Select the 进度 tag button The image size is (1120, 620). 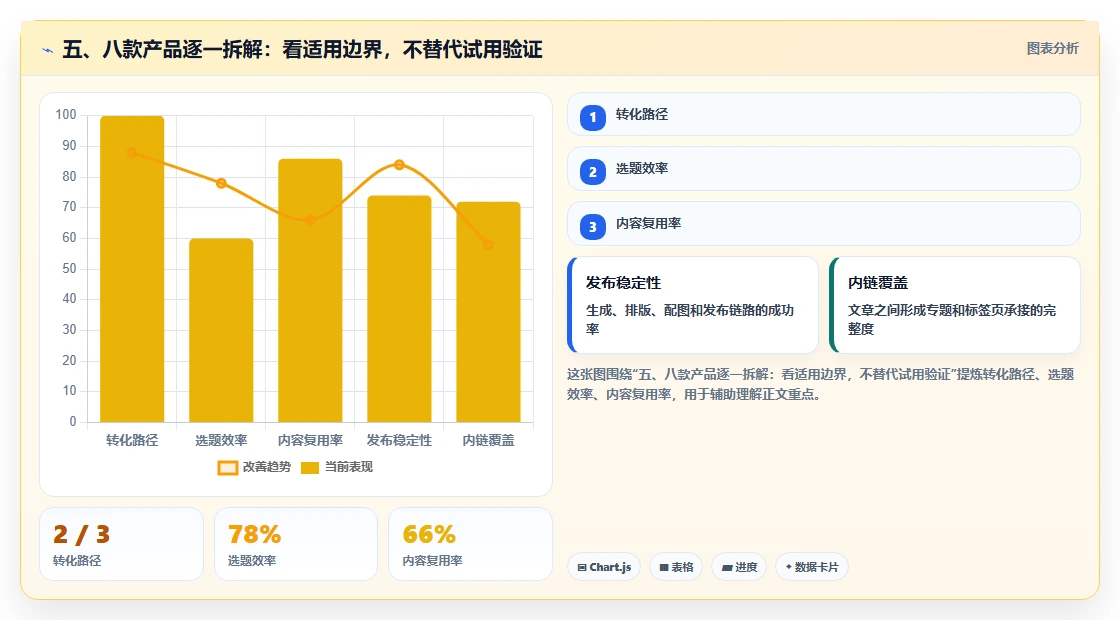739,567
